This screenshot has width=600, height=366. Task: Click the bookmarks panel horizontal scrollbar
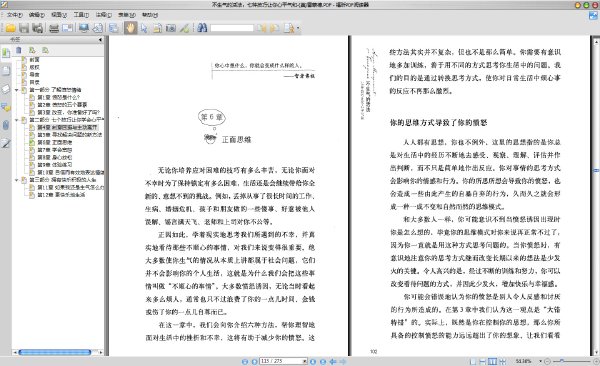coord(57,352)
